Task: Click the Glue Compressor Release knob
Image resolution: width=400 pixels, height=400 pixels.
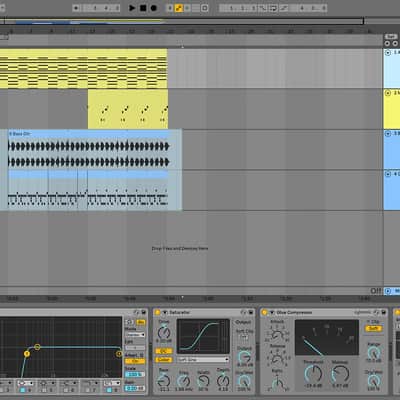Action: [x=277, y=359]
